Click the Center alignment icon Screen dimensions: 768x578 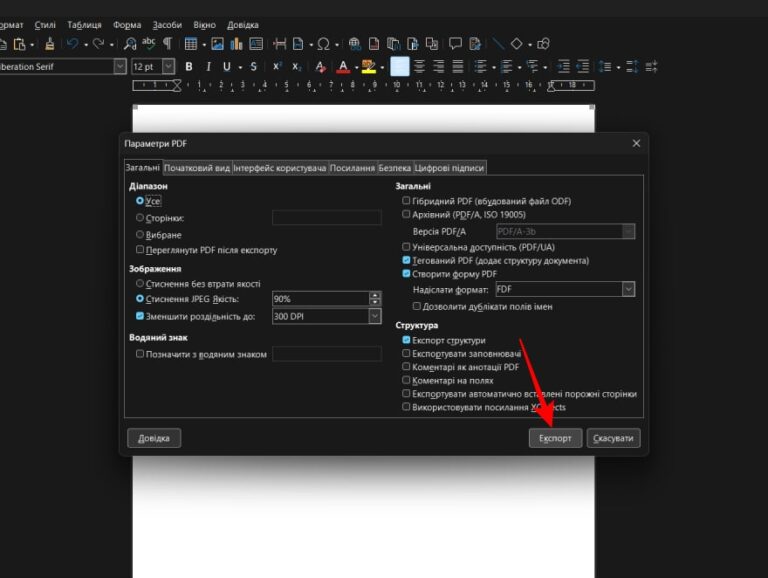(x=419, y=67)
